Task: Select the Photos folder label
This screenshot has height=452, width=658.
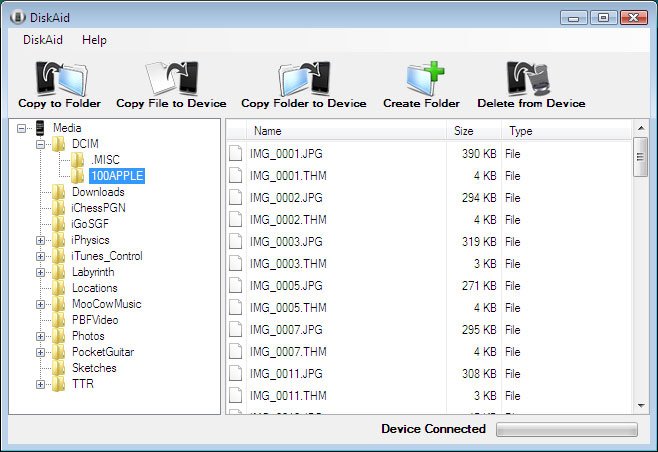Action: pos(88,336)
